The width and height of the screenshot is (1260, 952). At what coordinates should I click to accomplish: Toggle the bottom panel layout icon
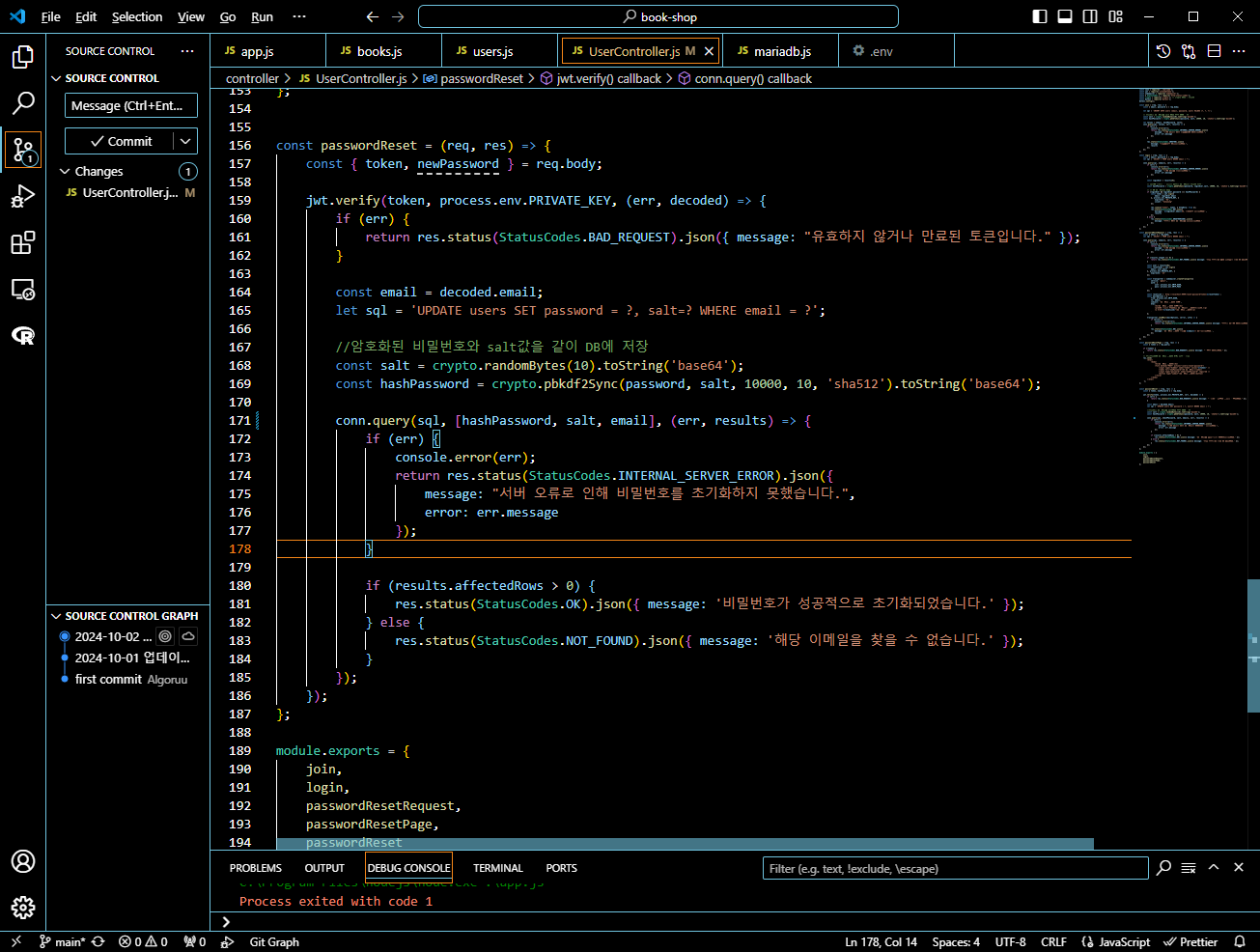tap(1065, 16)
